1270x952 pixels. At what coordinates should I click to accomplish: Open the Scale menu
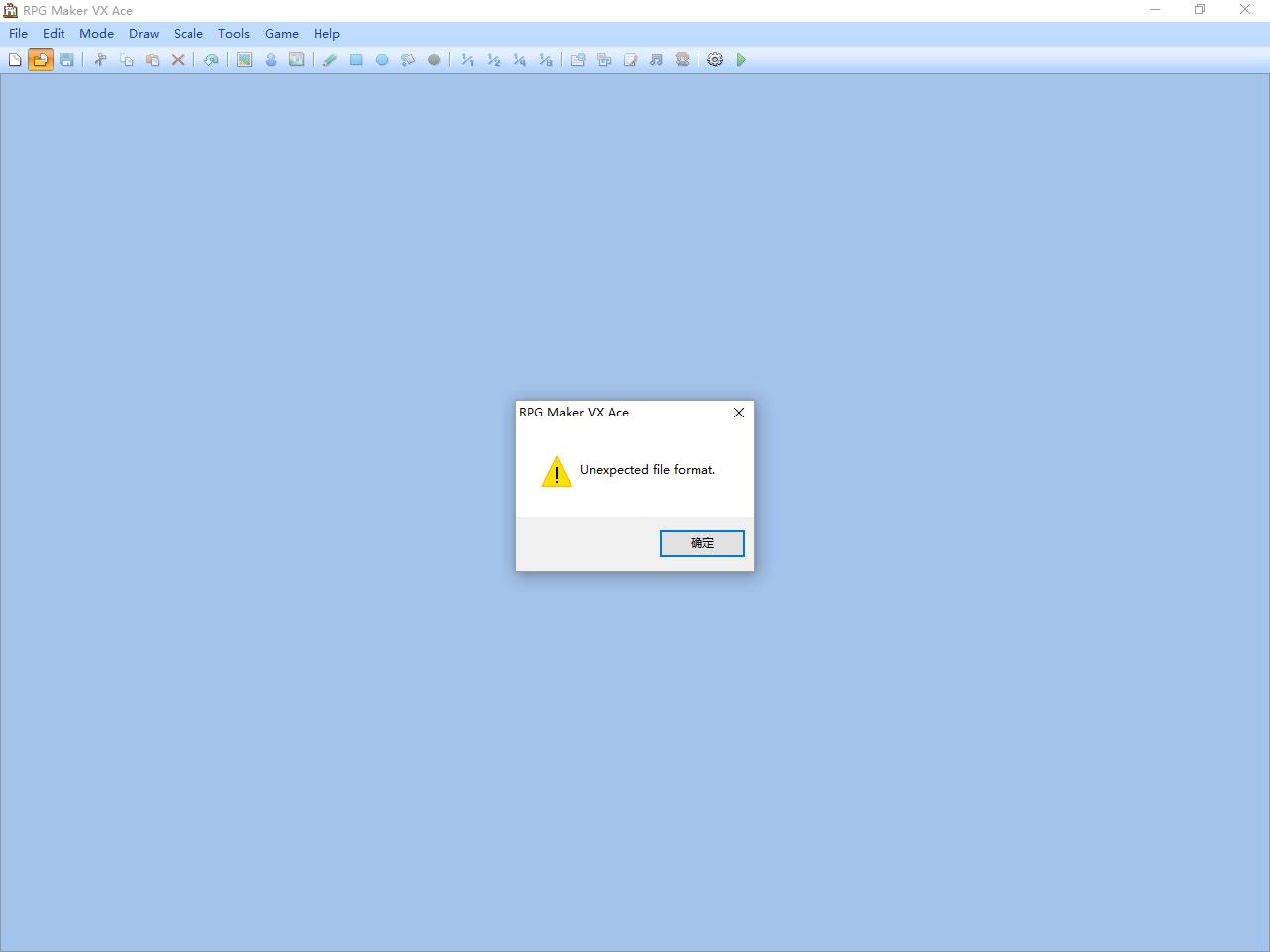click(x=189, y=33)
